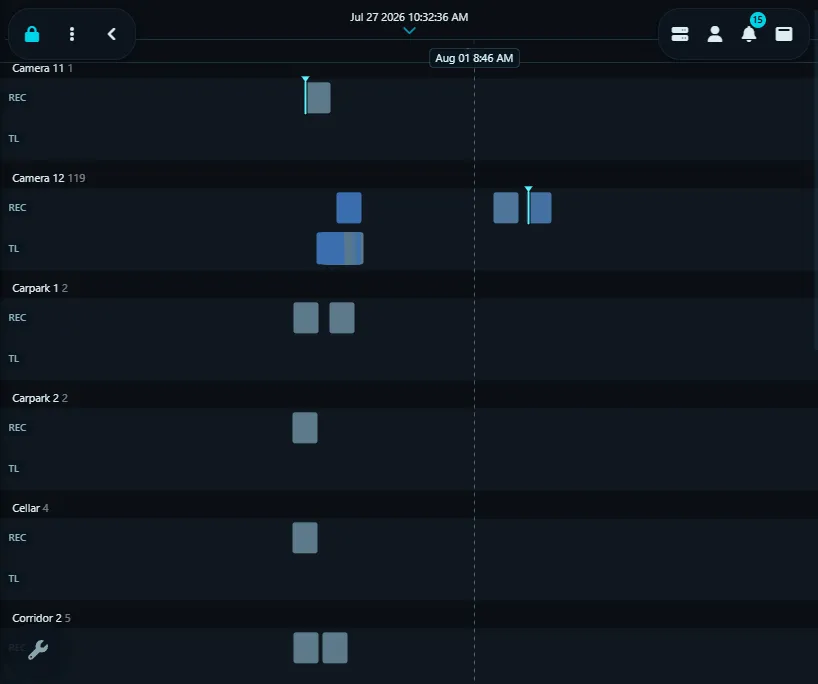818x684 pixels.
Task: Select second Carpark 1 REC block
Action: point(342,318)
